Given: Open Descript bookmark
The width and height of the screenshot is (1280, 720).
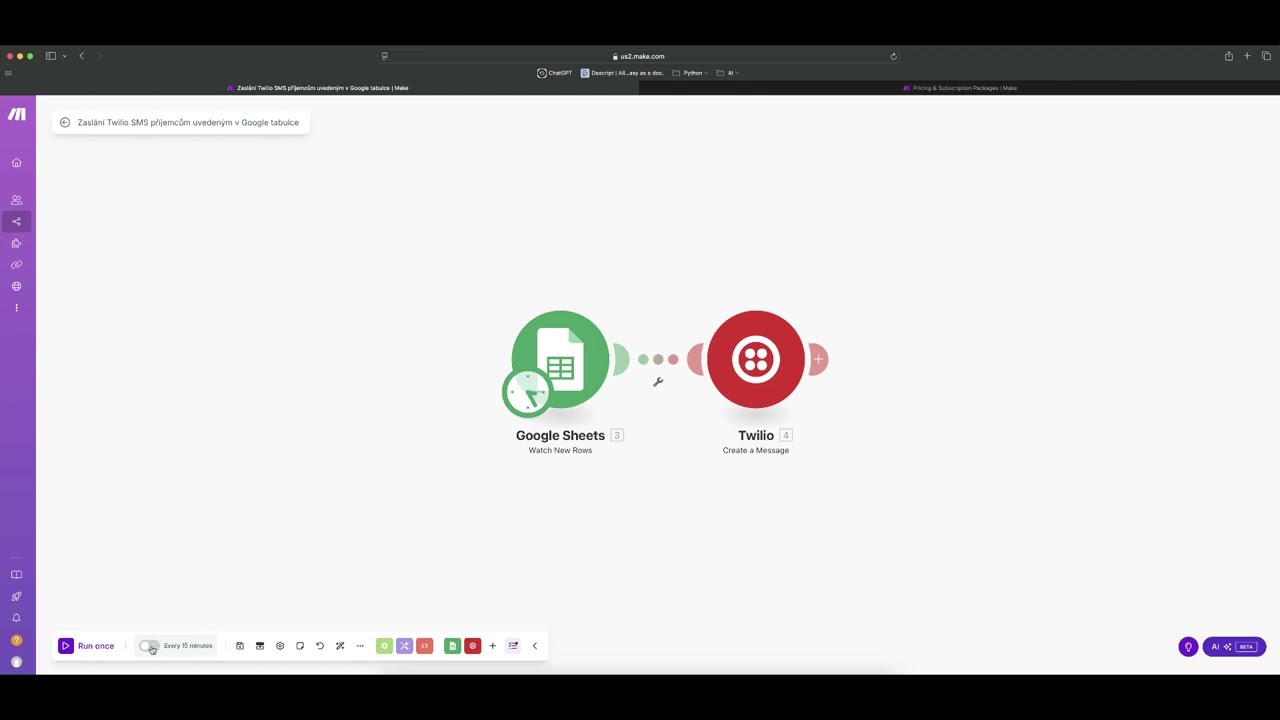Looking at the screenshot, I should click(622, 73).
